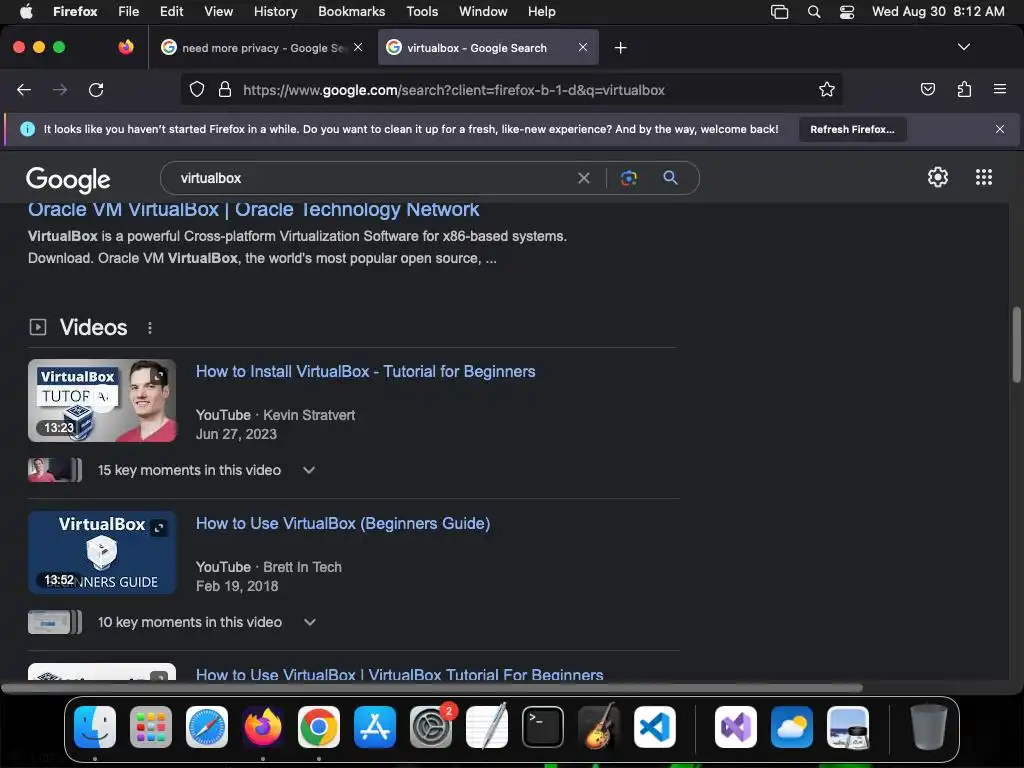Screen dimensions: 1024x768
Task: List all tabs dropdown arrow
Action: pyautogui.click(x=963, y=47)
